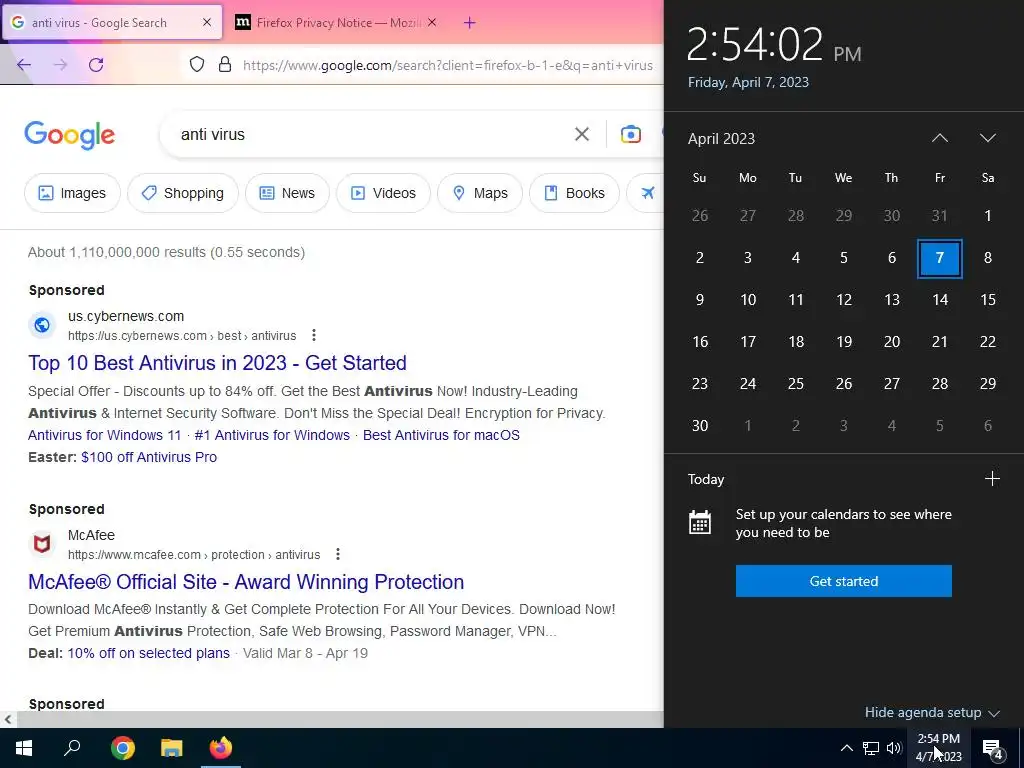This screenshot has height=768, width=1024.
Task: Go to previous month in calendar
Action: (939, 138)
